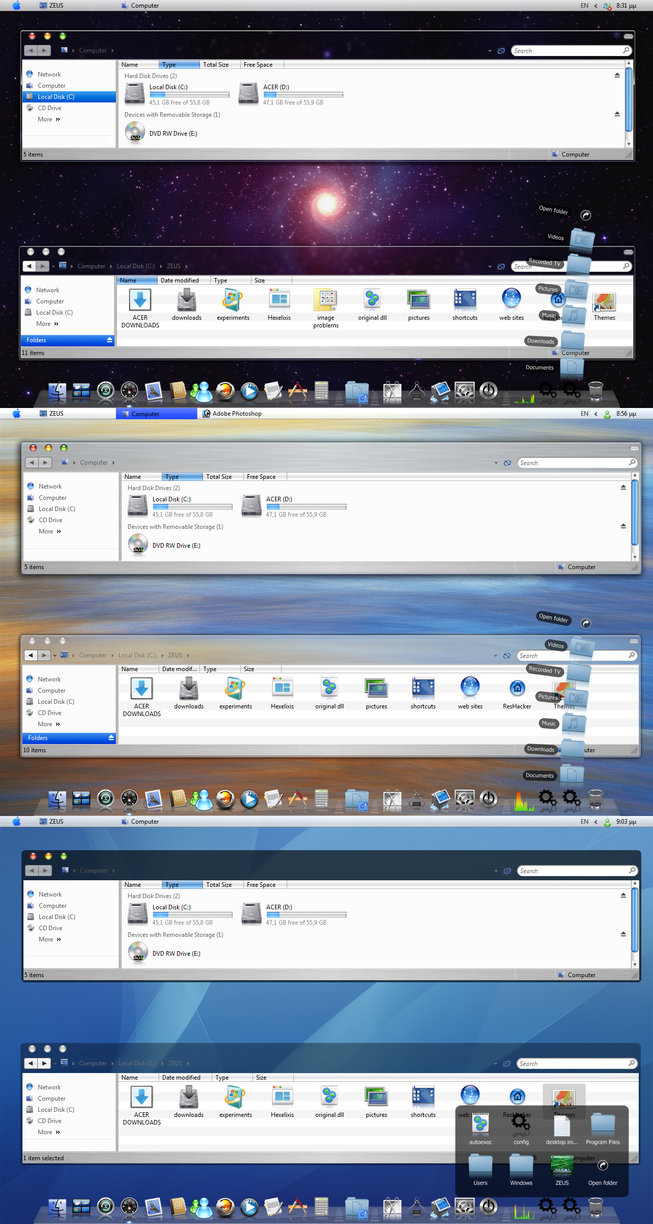653x1224 pixels.
Task: Open the 'image problems' folder
Action: (x=325, y=308)
